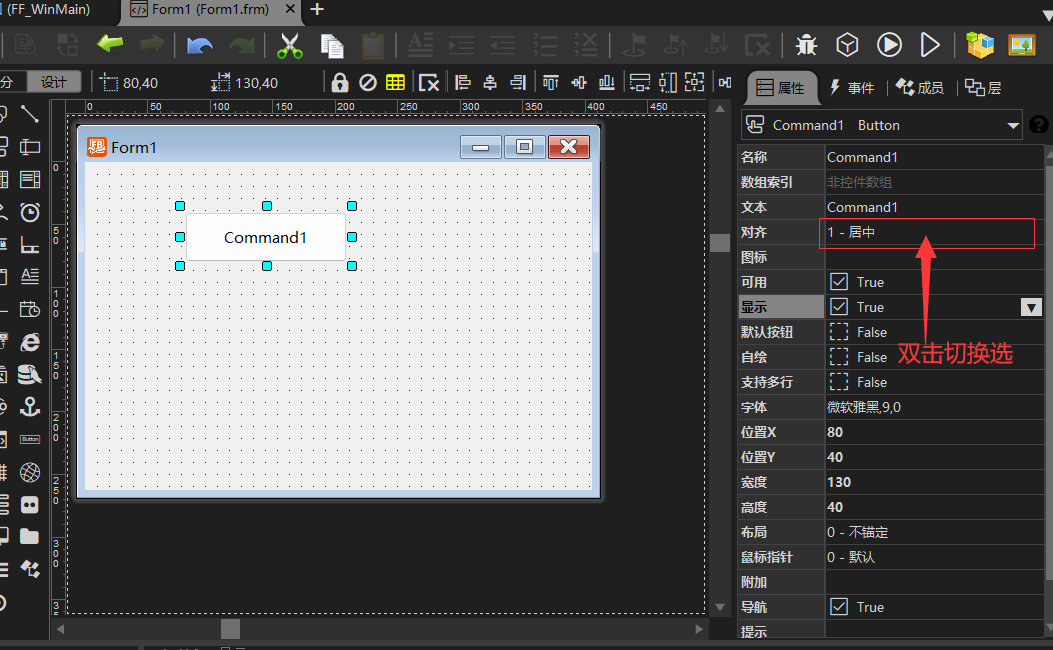The image size is (1053, 650).
Task: Enable the 默认按钮 checkbox
Action: 839,332
